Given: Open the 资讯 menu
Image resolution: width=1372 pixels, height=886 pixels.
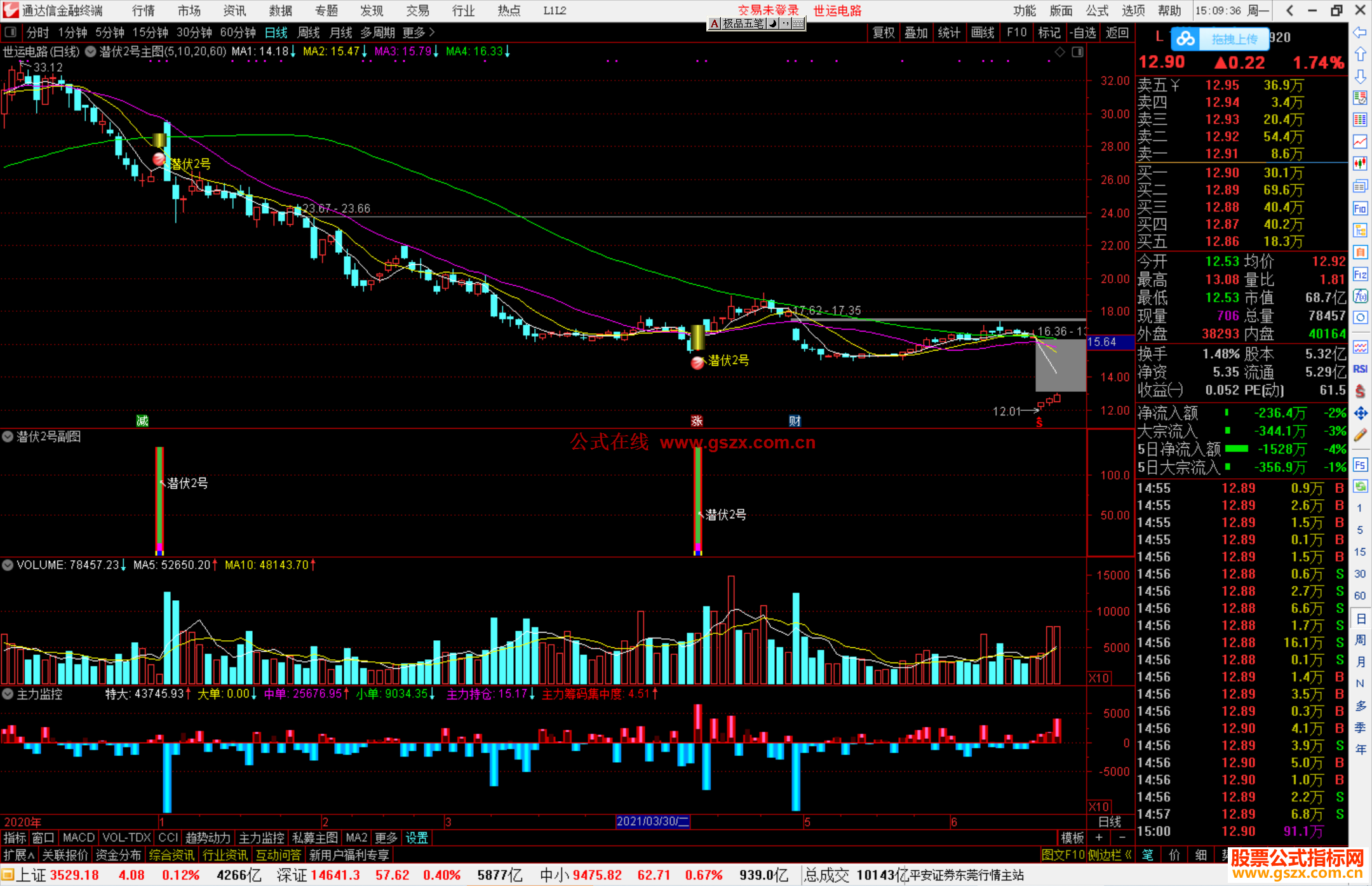Looking at the screenshot, I should coord(235,10).
